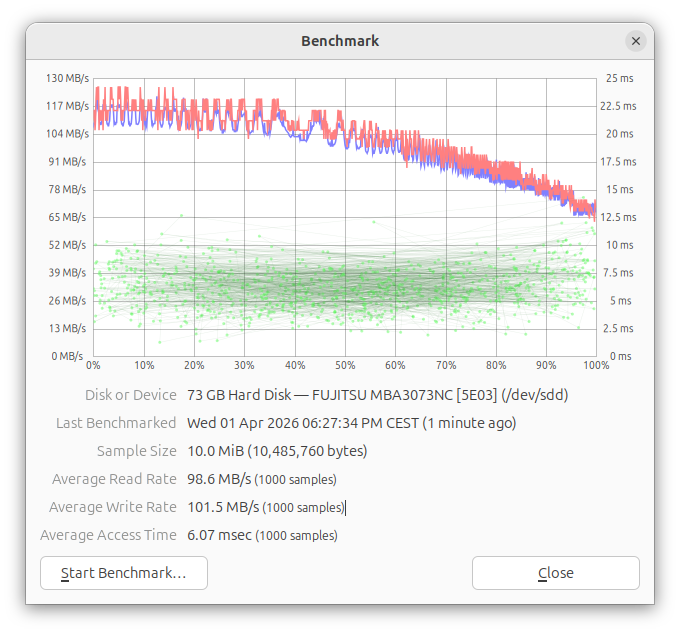Viewport: 680px width, 633px height.
Task: Click the 0 MB/s left axis label
Action: (70, 356)
